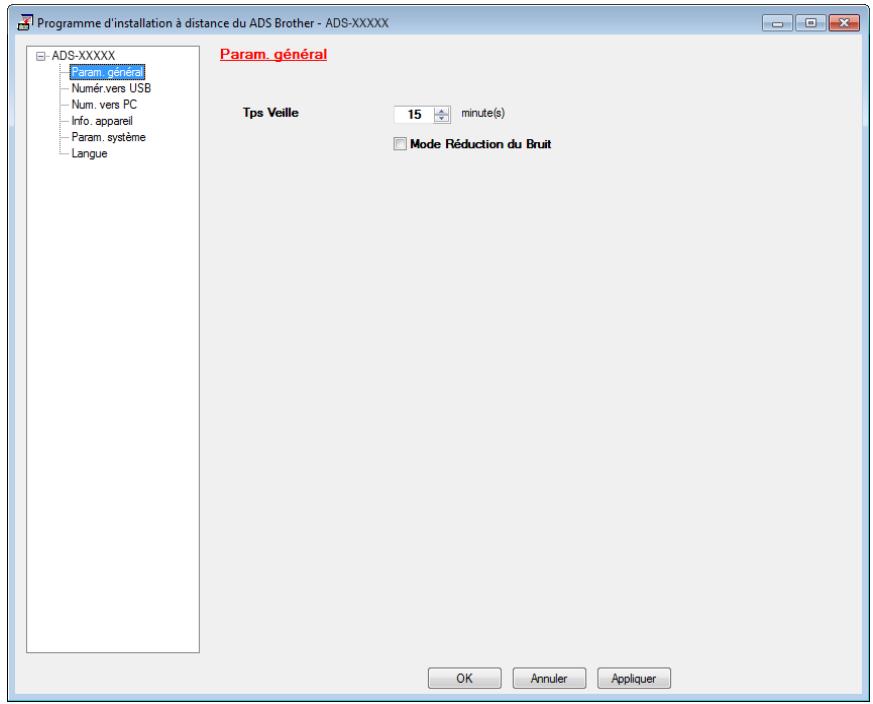
Task: Open Info. appareil in the tree
Action: 102,121
